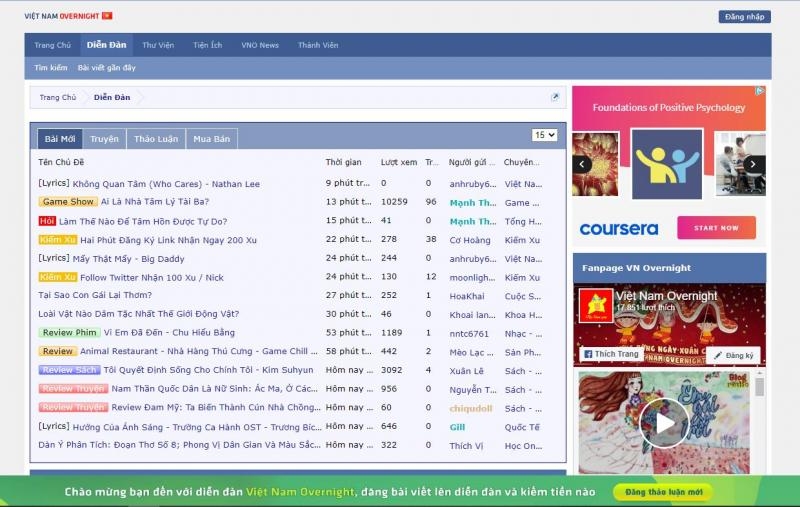Click the Đăng thảo luận mới button
800x507 pixels.
point(663,492)
